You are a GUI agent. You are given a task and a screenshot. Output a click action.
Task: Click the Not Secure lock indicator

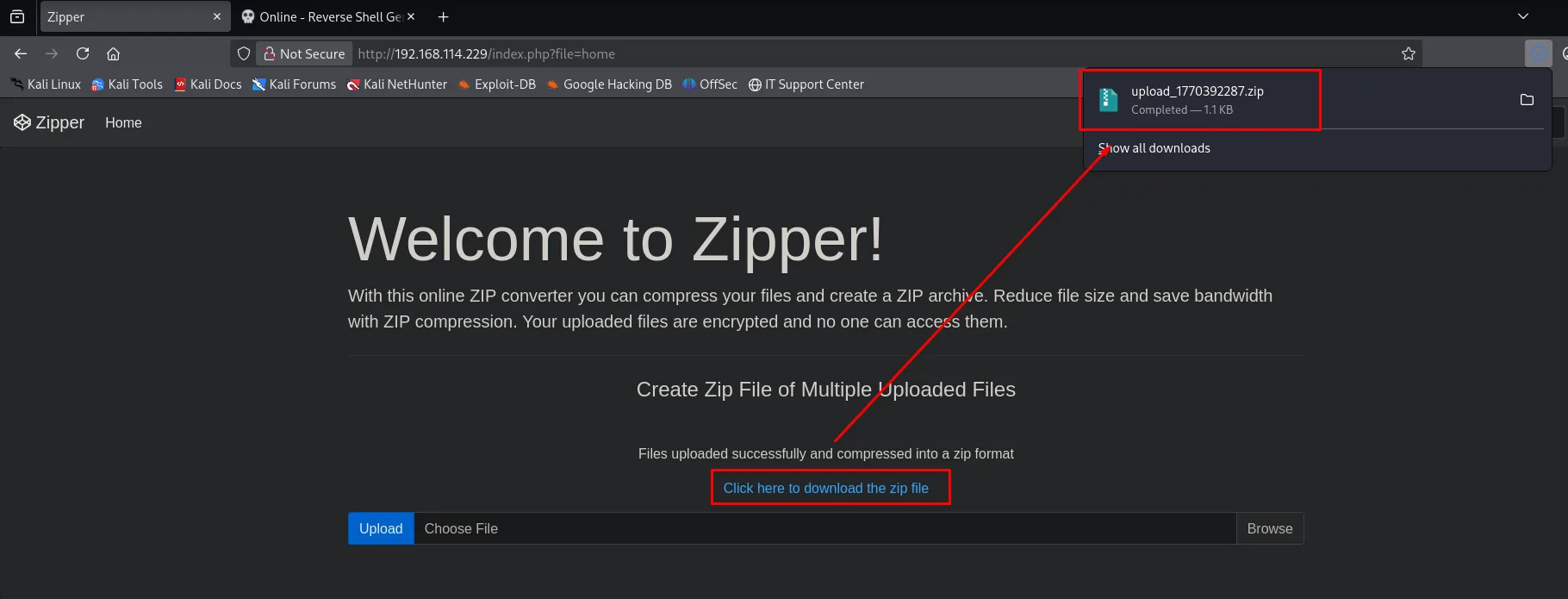click(x=304, y=53)
